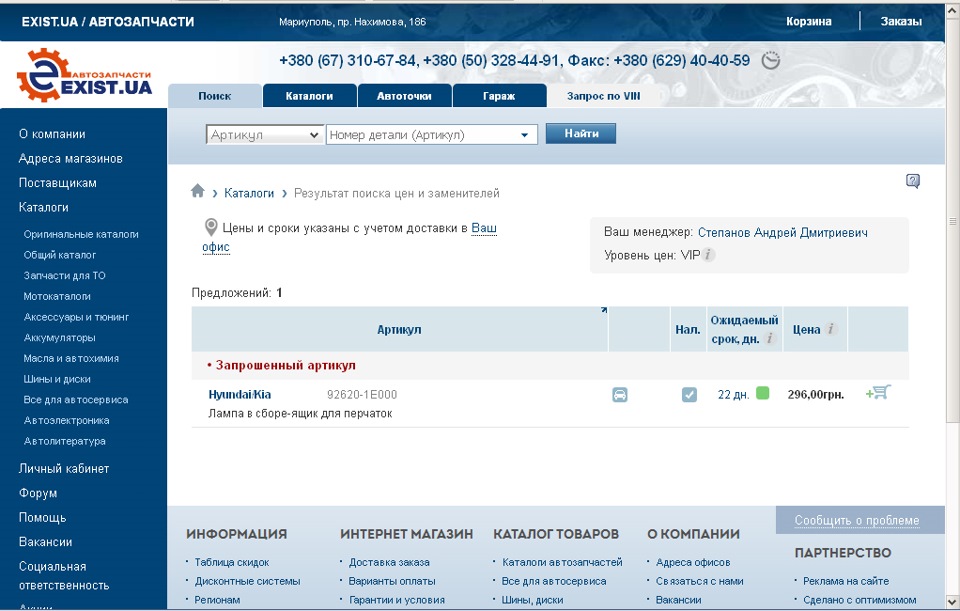Open Личный кабинет in sidebar
Image resolution: width=960 pixels, height=611 pixels.
point(64,469)
